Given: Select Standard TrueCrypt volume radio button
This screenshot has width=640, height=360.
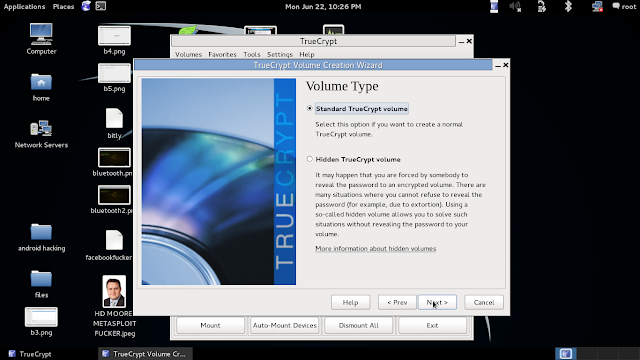Looking at the screenshot, I should pyautogui.click(x=309, y=109).
